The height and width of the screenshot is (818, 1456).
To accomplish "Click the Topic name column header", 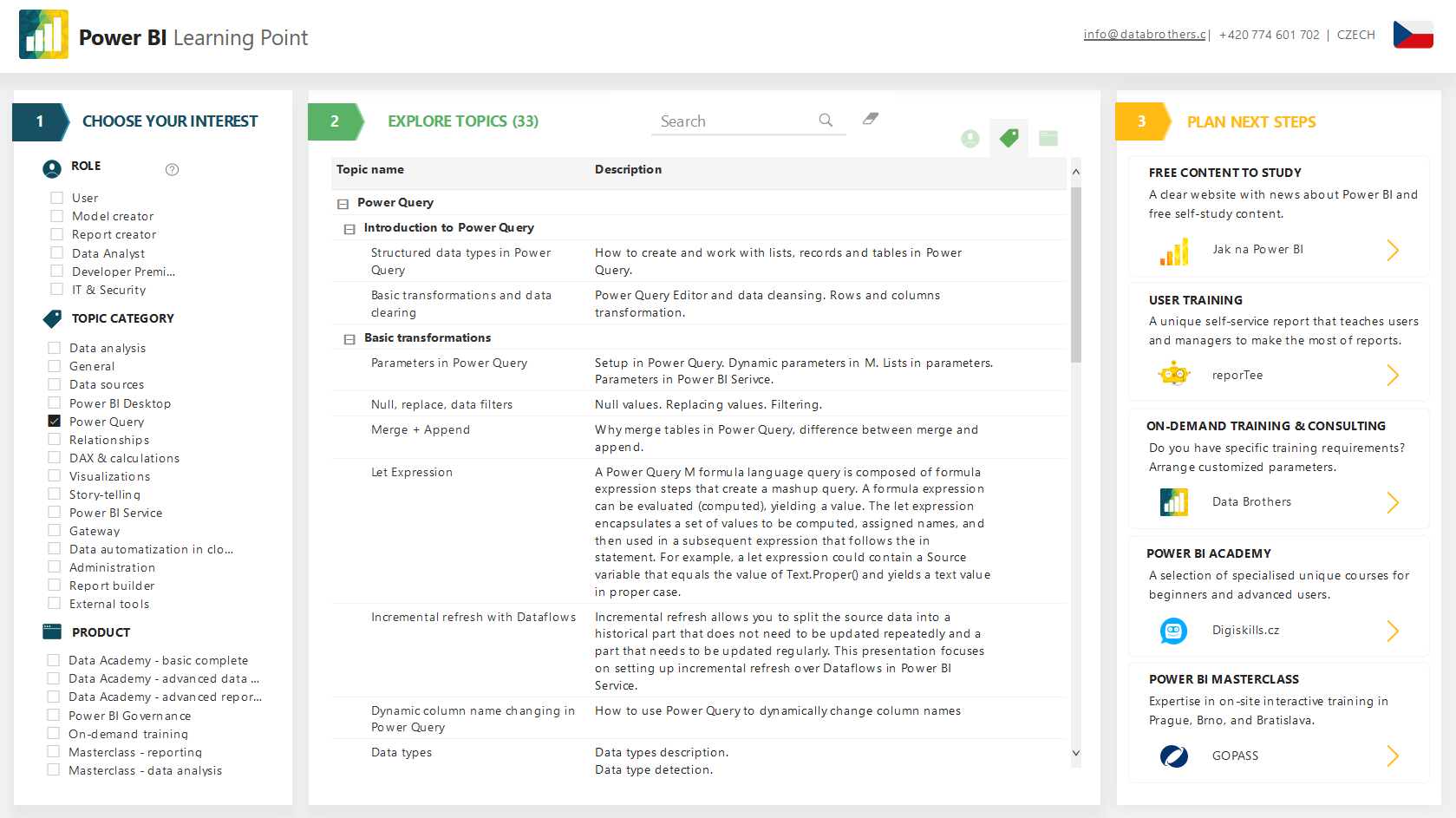I will 370,169.
